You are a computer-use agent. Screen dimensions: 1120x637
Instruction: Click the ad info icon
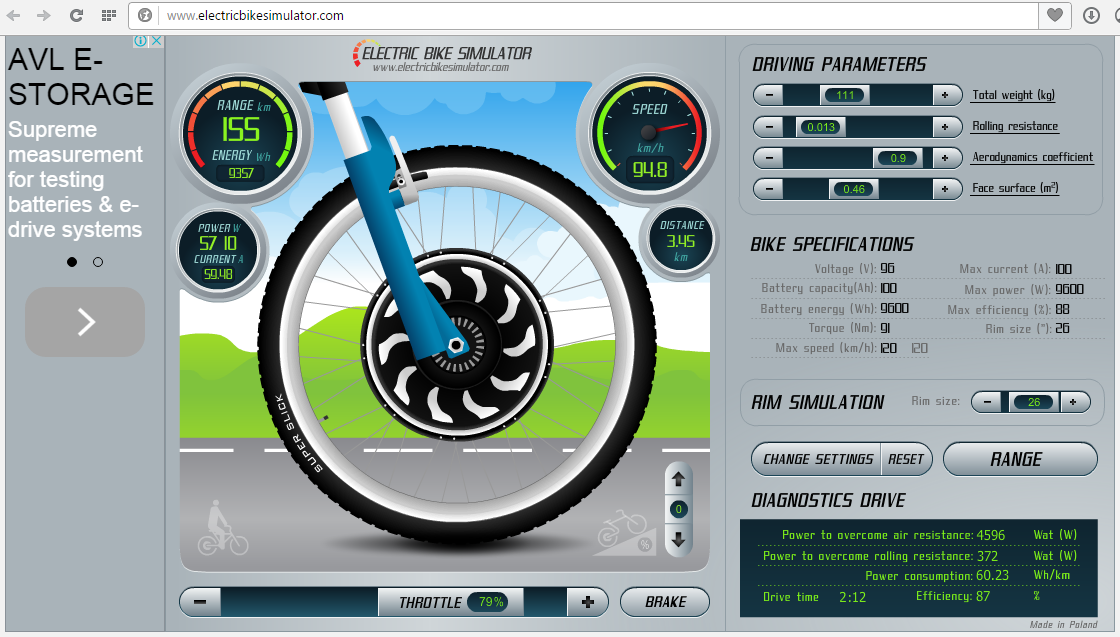(x=141, y=41)
